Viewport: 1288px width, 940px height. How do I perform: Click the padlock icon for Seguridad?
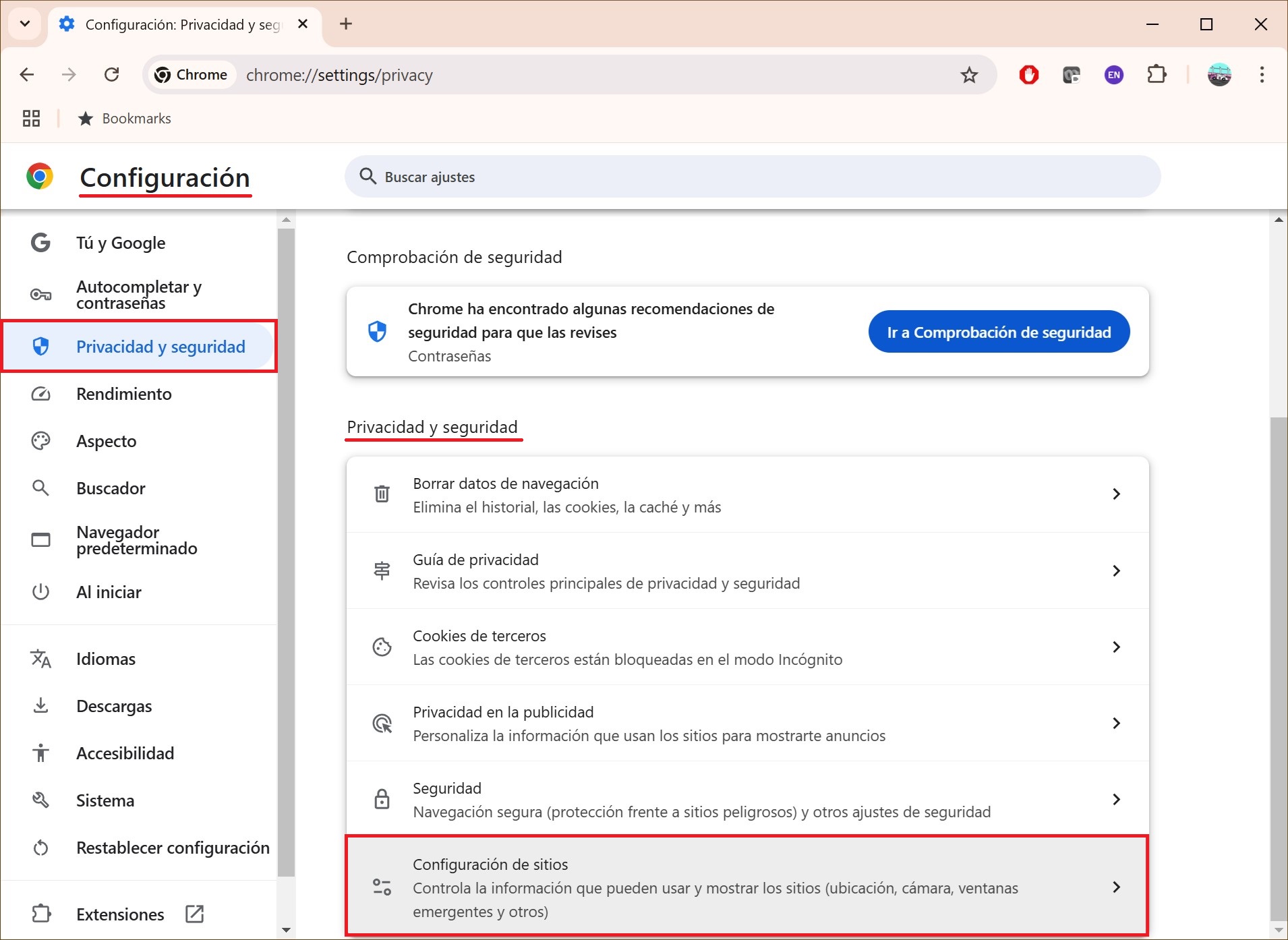tap(382, 799)
